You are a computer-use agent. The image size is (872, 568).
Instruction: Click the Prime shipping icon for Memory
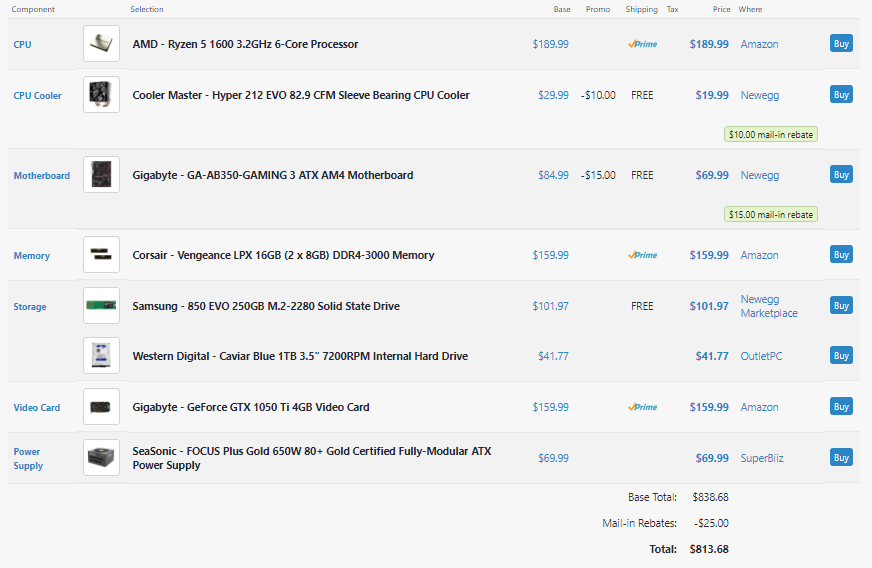642,255
